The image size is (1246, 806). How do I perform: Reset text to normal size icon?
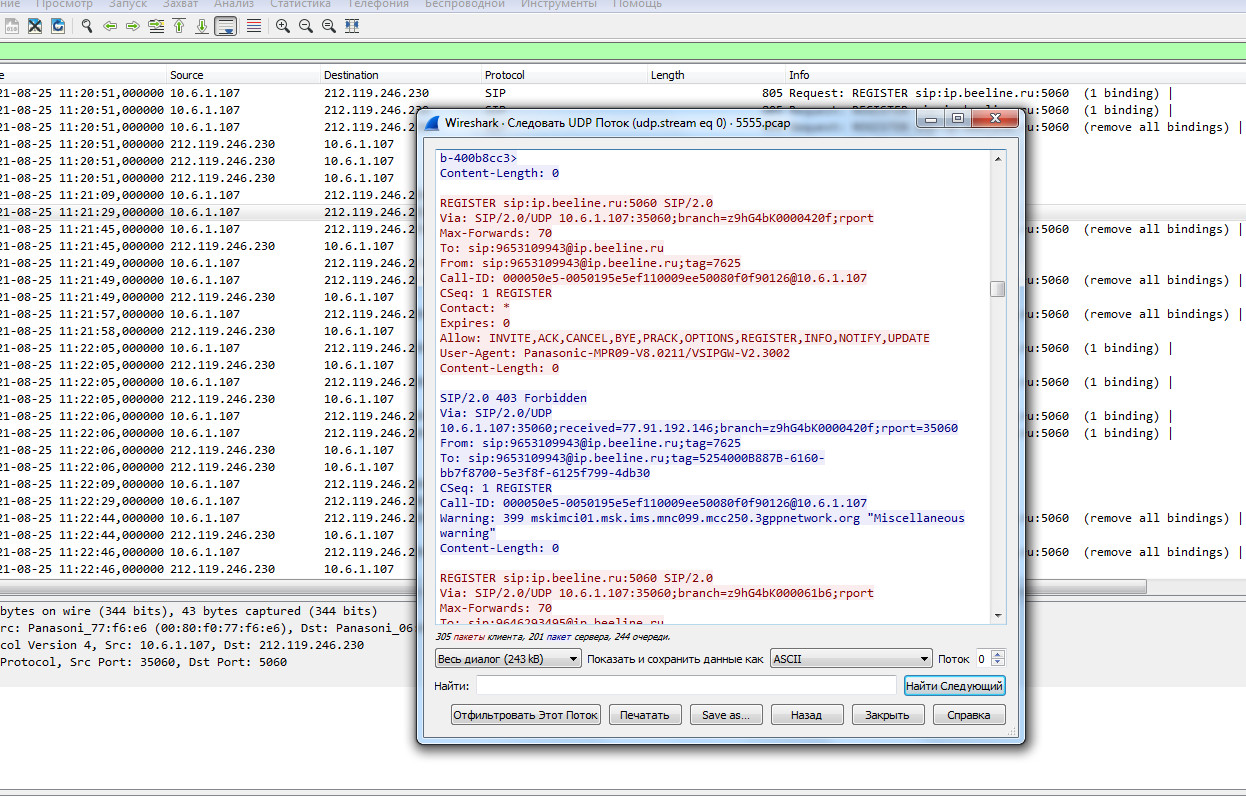pos(329,26)
